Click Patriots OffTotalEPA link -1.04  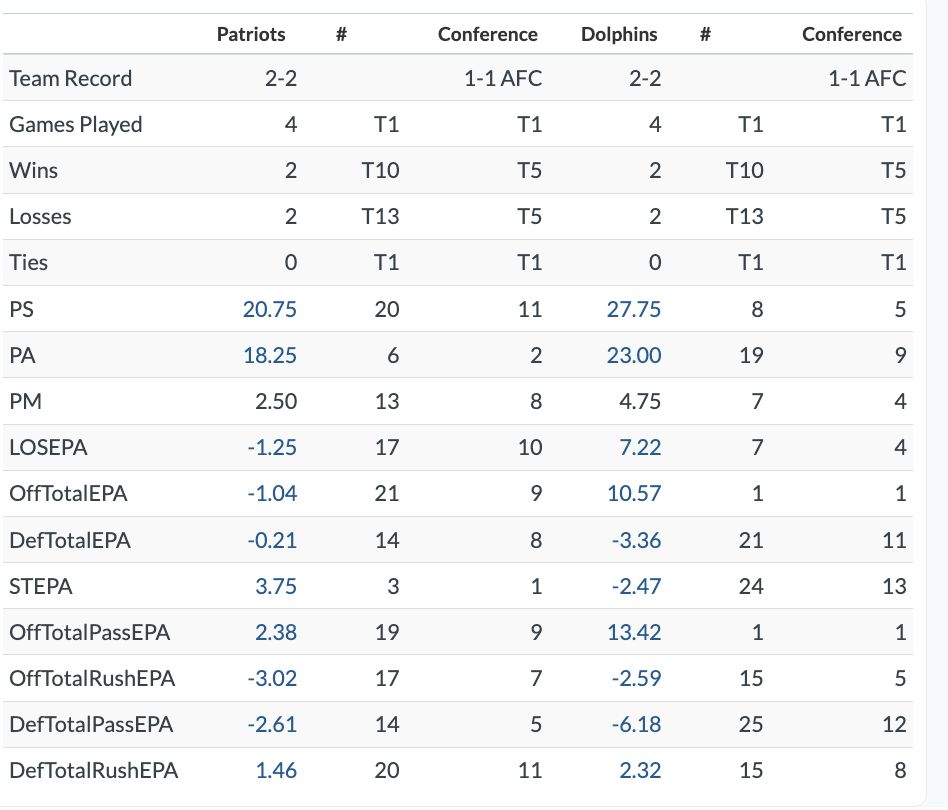point(272,493)
